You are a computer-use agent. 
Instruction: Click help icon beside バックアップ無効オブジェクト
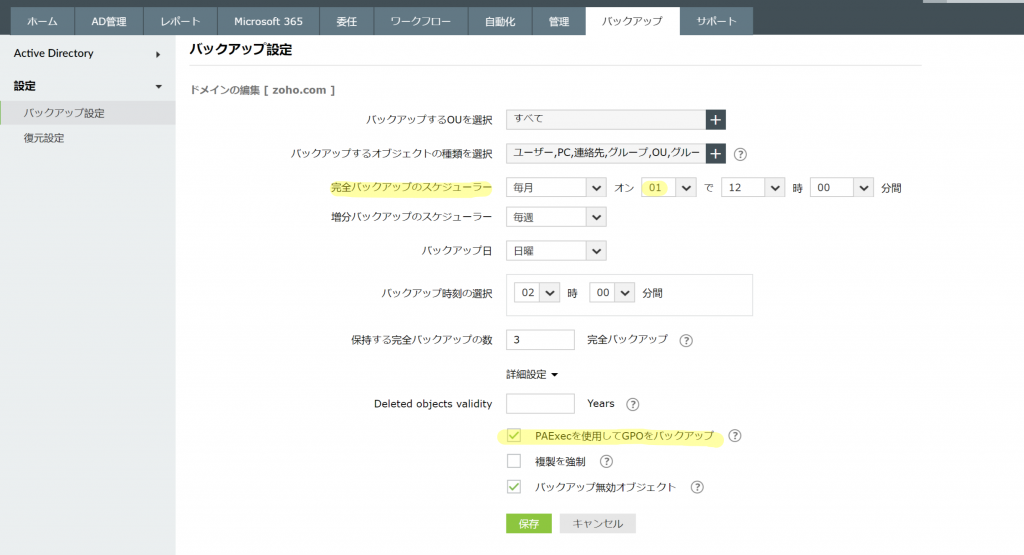697,487
